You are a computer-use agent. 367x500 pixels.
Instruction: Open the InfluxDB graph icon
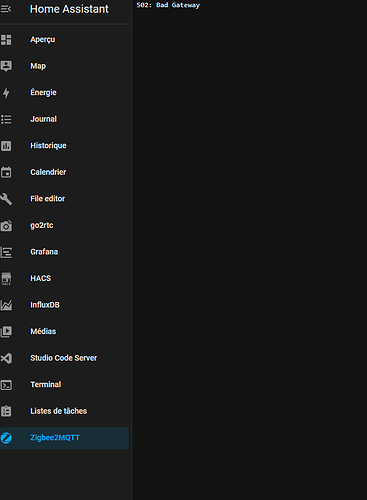coord(6,305)
